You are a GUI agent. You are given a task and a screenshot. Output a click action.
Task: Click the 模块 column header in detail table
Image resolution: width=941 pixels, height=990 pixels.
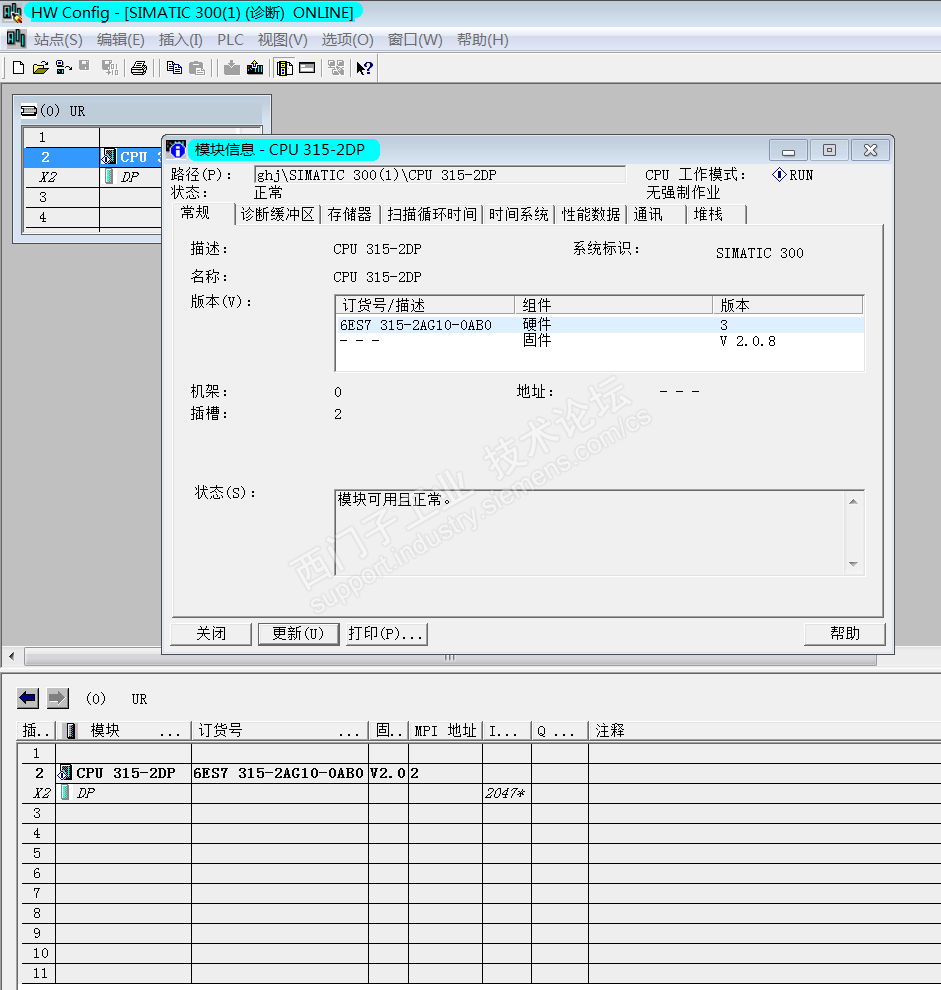124,731
